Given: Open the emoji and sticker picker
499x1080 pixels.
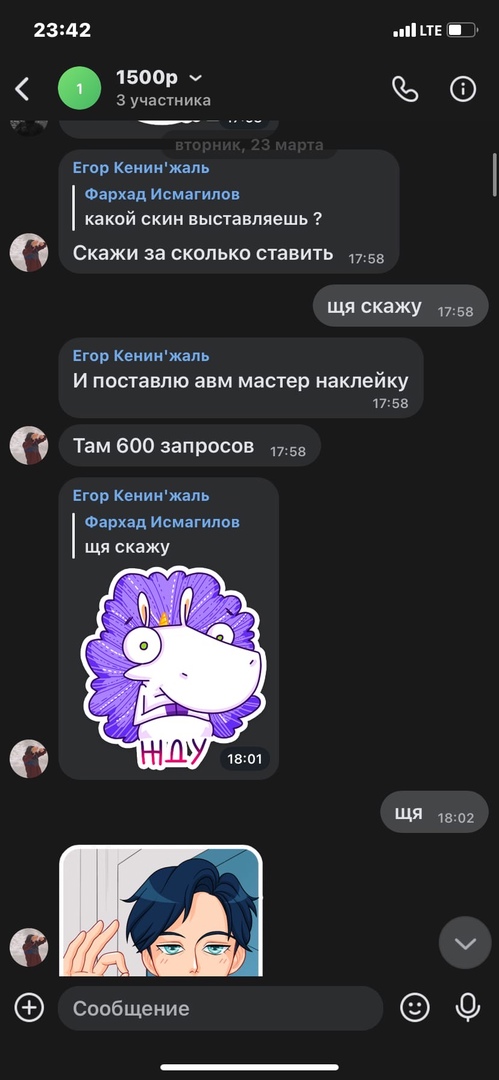Looking at the screenshot, I should point(415,1008).
